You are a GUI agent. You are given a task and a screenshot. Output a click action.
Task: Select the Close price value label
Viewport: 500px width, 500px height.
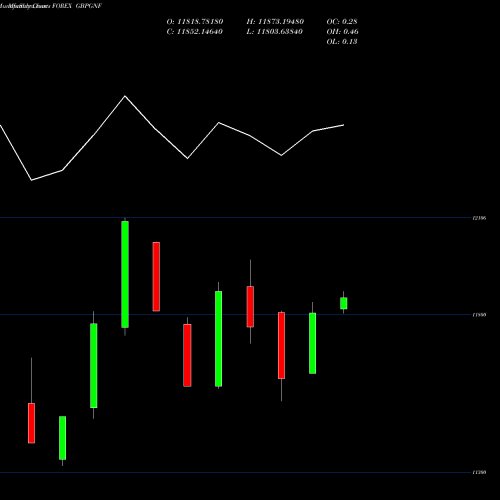coord(194,32)
